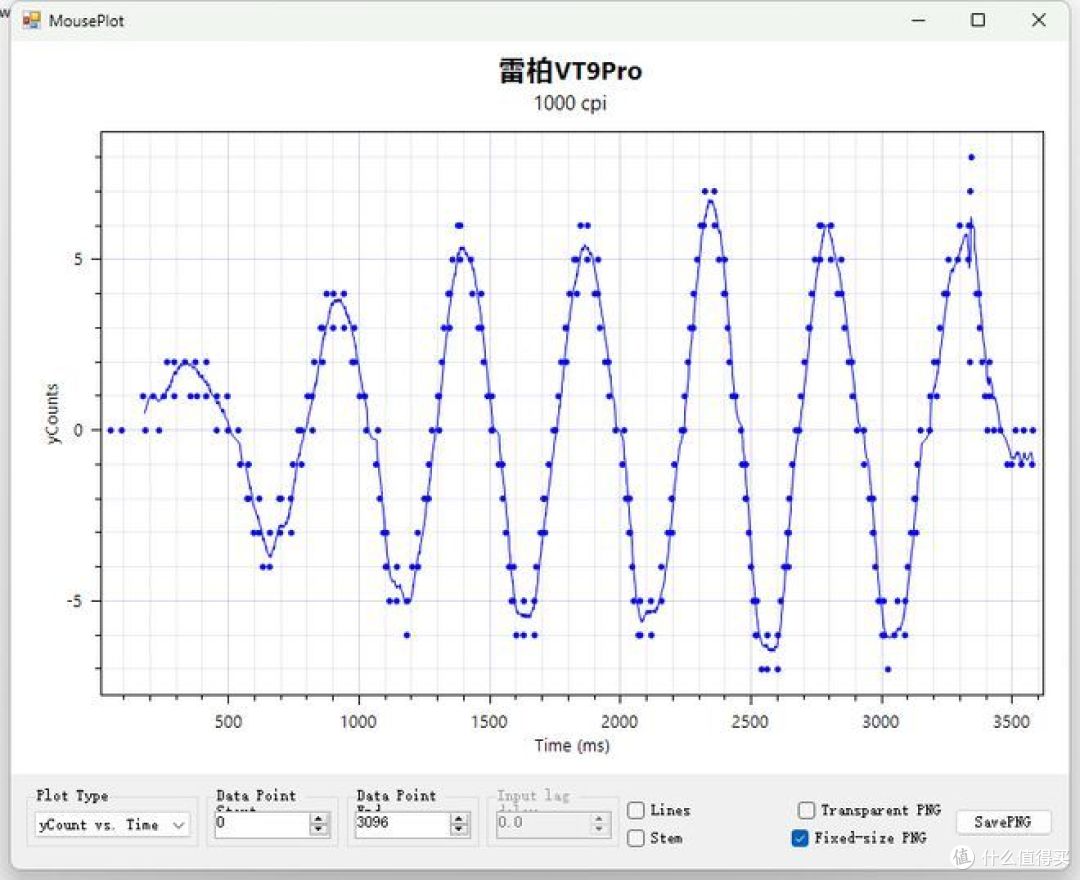Decrease Data Point Start with down arrow
The width and height of the screenshot is (1080, 880).
point(318,830)
